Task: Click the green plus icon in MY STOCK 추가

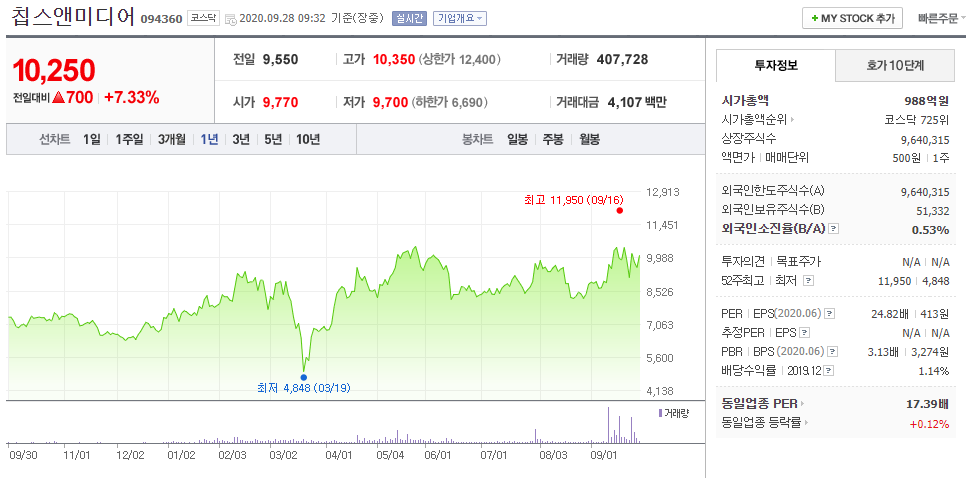Action: [x=814, y=19]
